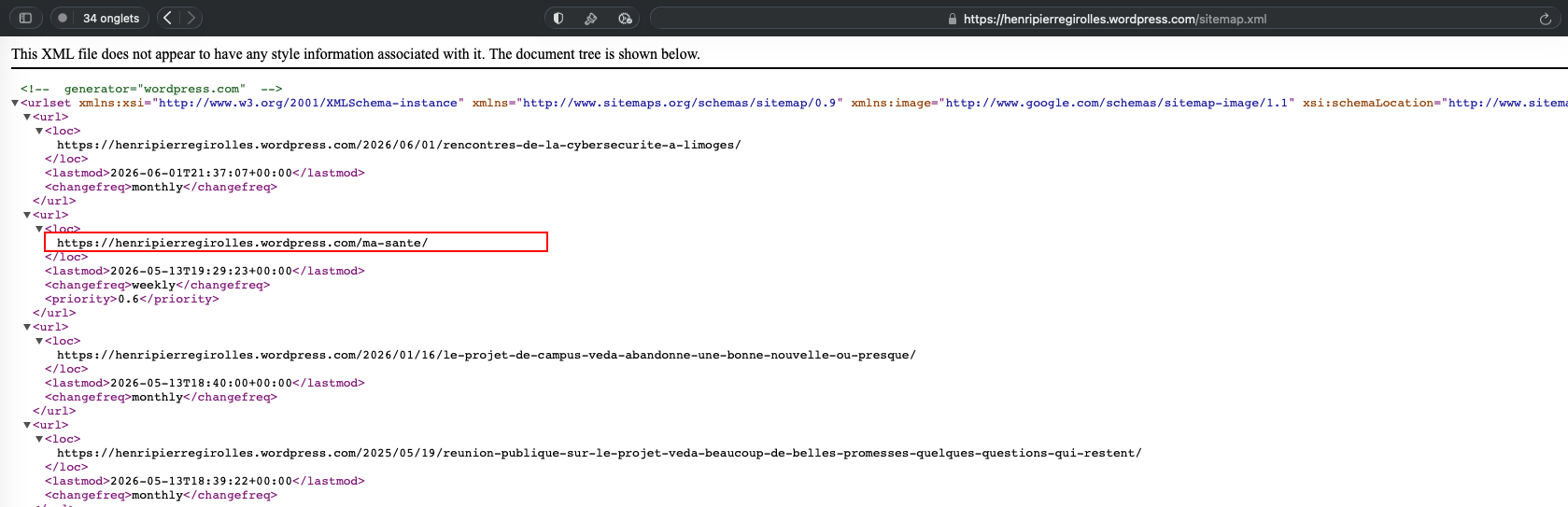Click the reunion-publique-sur-le-projet-veda URL text
The width and height of the screenshot is (1568, 507).
click(x=599, y=453)
